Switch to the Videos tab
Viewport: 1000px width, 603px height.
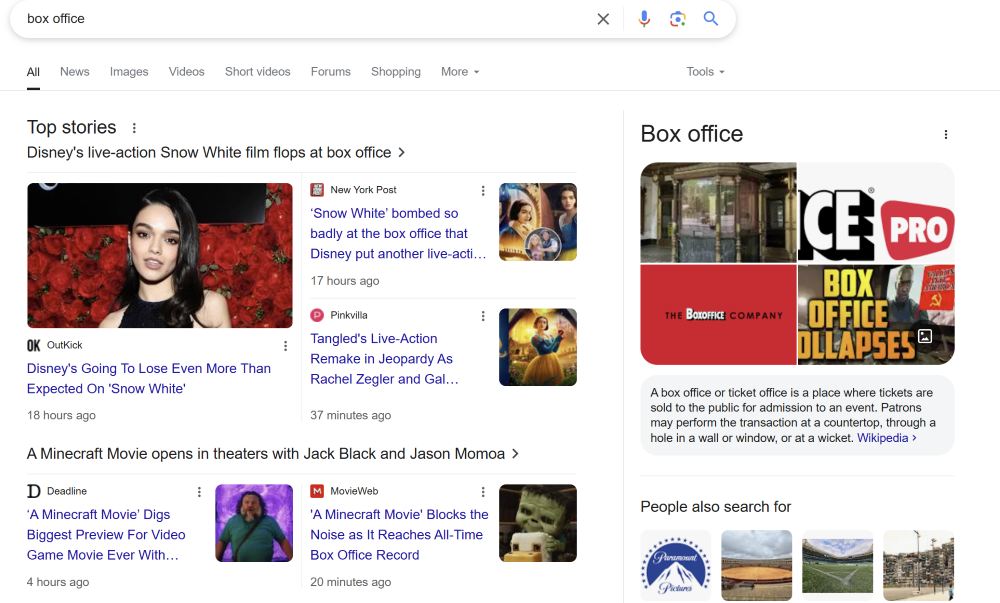pos(186,72)
